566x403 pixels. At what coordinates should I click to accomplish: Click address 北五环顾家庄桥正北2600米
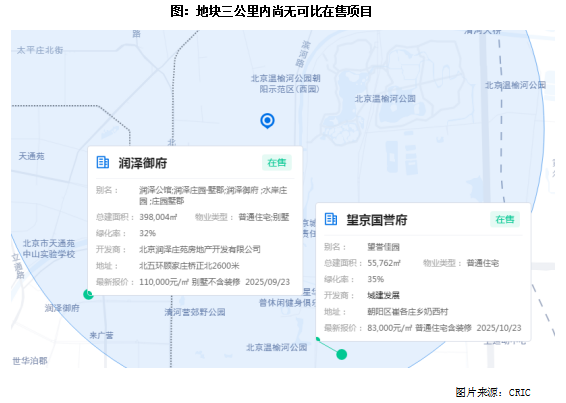click(x=190, y=266)
